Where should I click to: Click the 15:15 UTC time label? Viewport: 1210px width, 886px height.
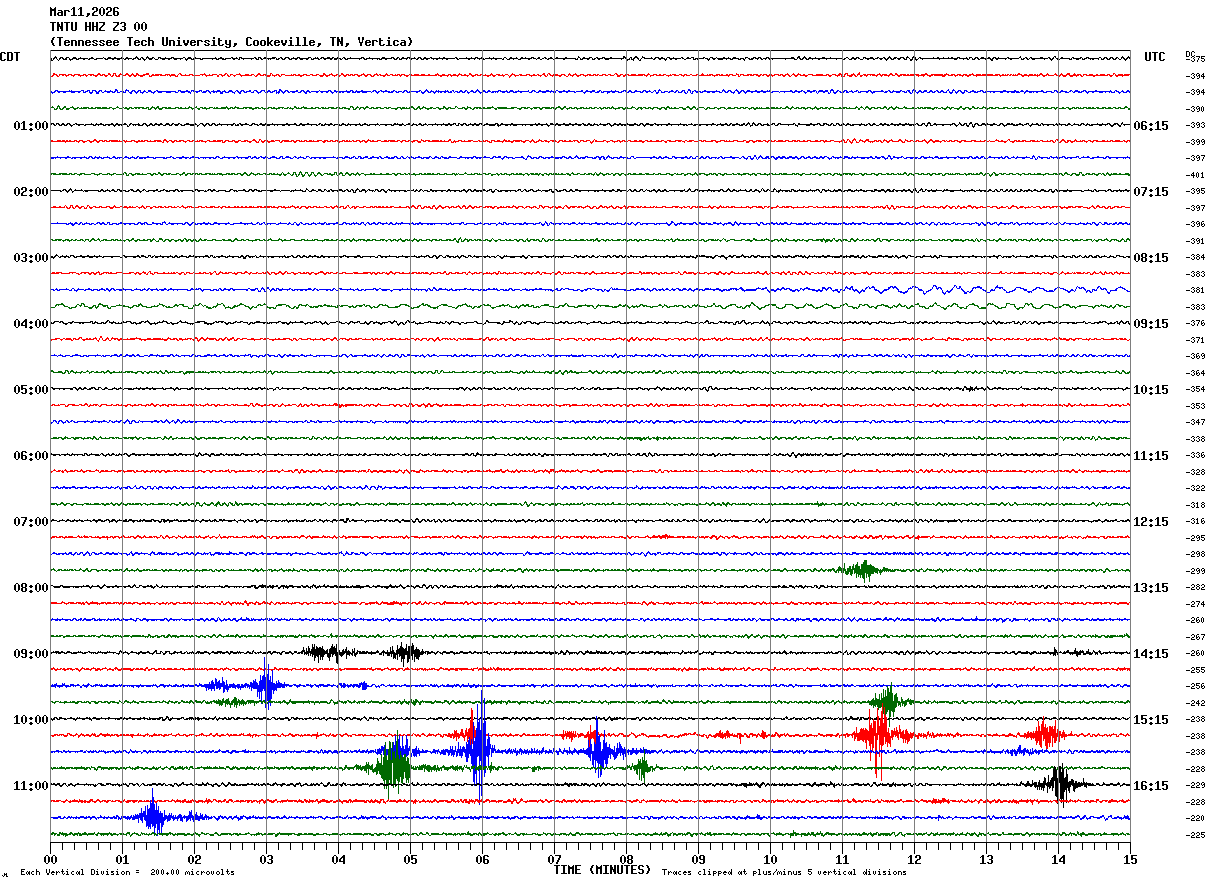(1151, 720)
